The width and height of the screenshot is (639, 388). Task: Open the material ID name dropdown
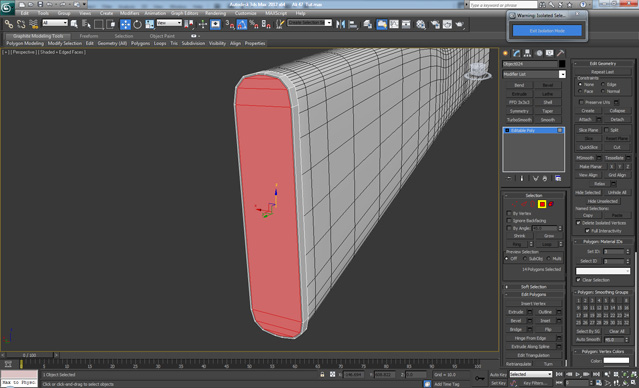point(603,271)
